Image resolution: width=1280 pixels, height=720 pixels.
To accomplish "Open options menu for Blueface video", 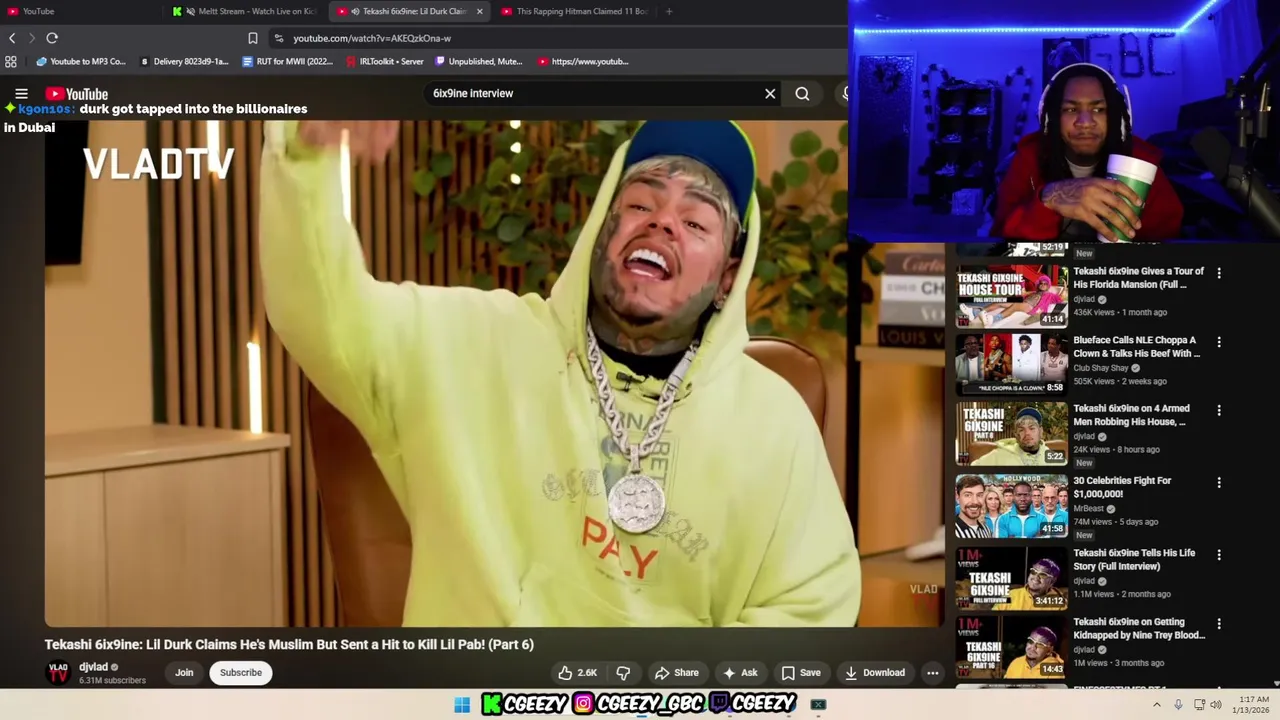I will click(1218, 341).
